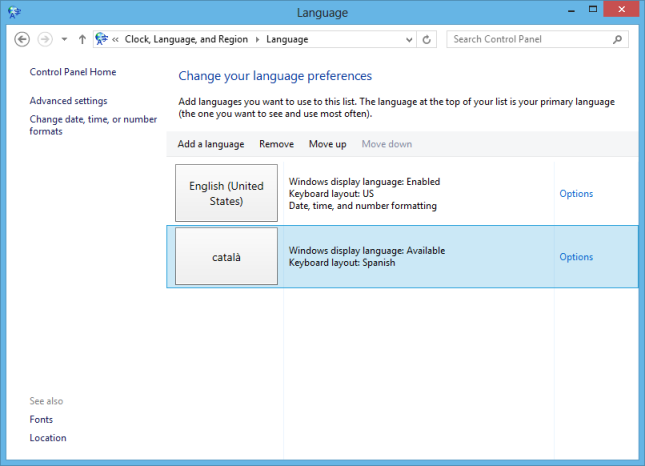Click 'Keyboard layout: Spanish' text
The width and height of the screenshot is (645, 466).
click(342, 262)
